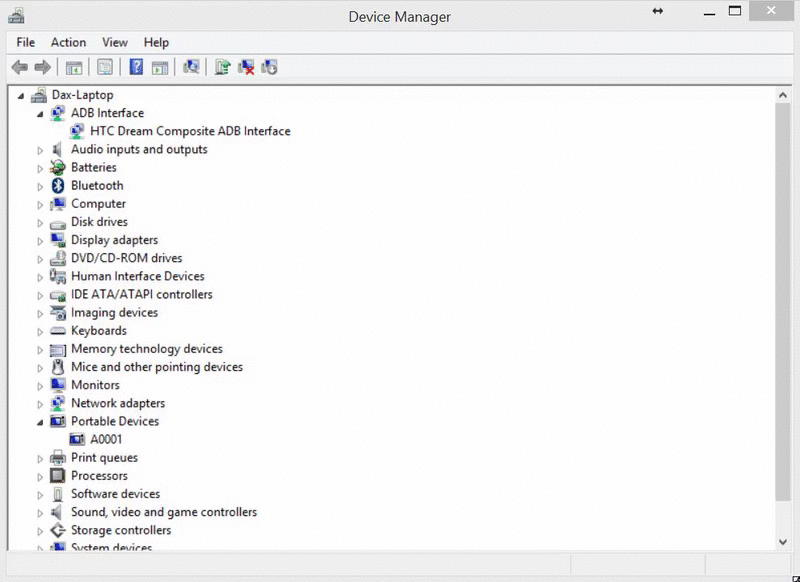Expand Sound, video and game controllers
Viewport: 800px width, 582px height.
click(40, 513)
